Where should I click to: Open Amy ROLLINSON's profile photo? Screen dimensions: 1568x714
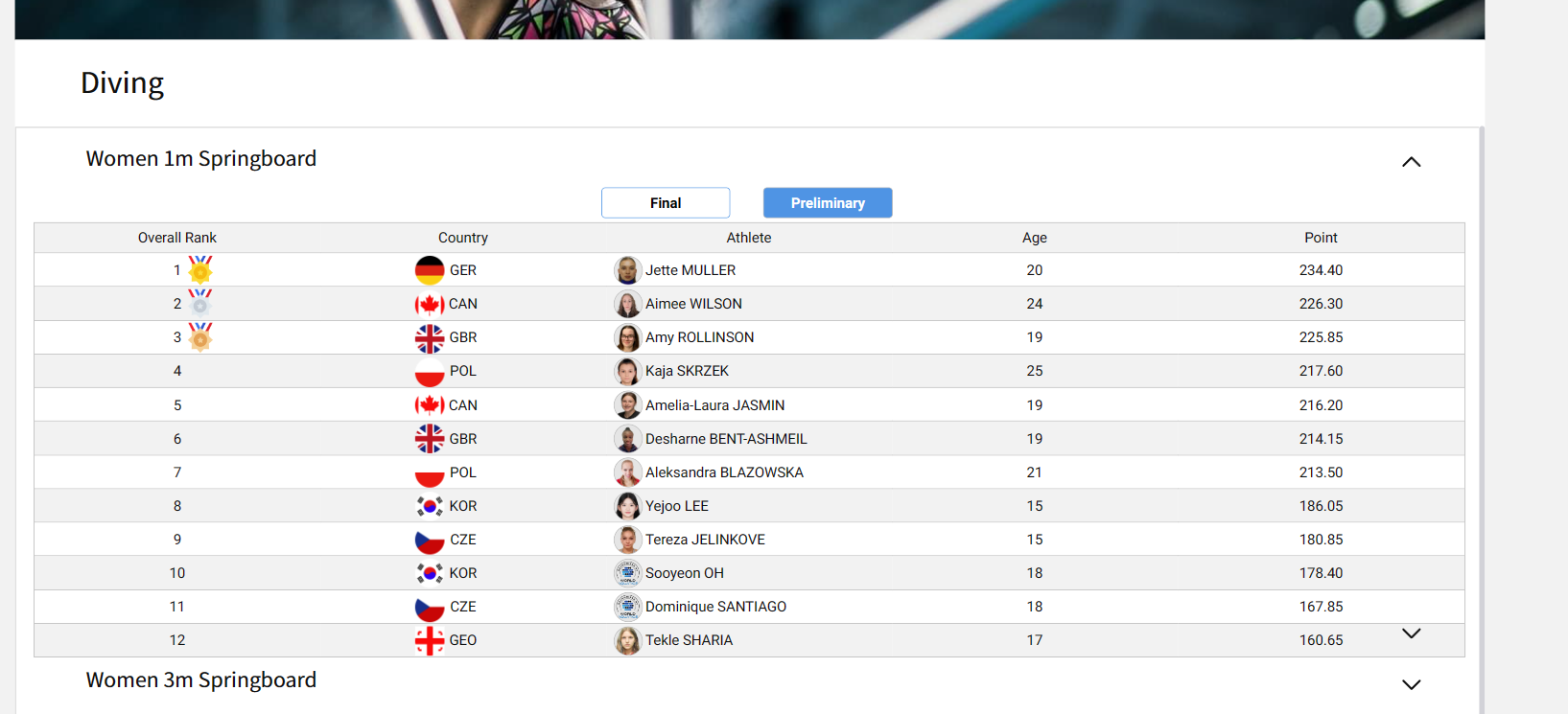coord(628,337)
